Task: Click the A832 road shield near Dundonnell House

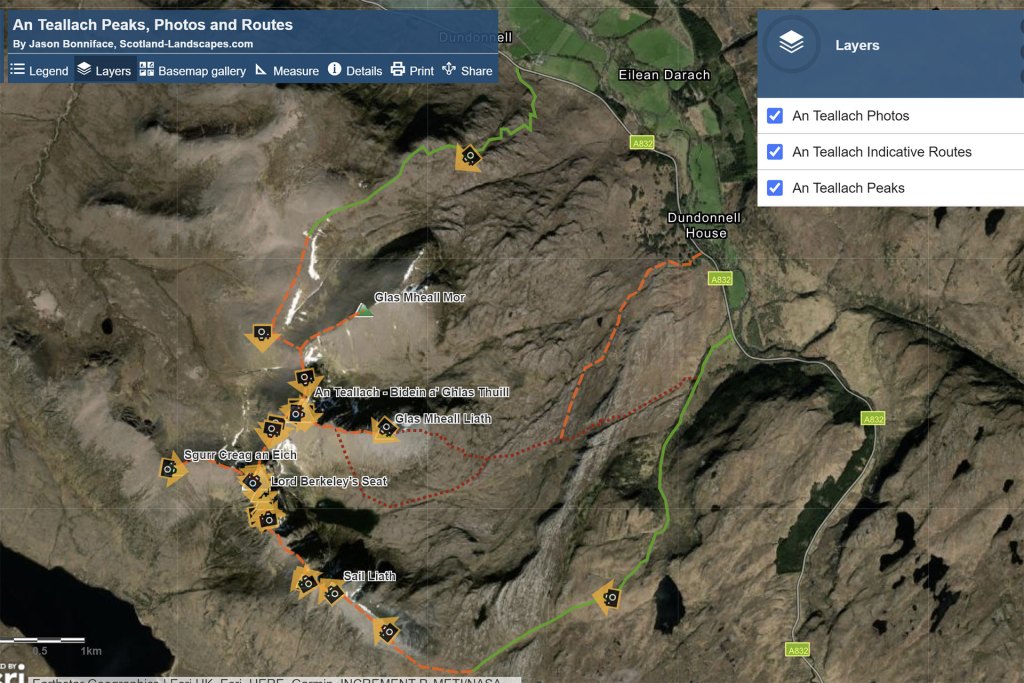Action: (x=719, y=280)
